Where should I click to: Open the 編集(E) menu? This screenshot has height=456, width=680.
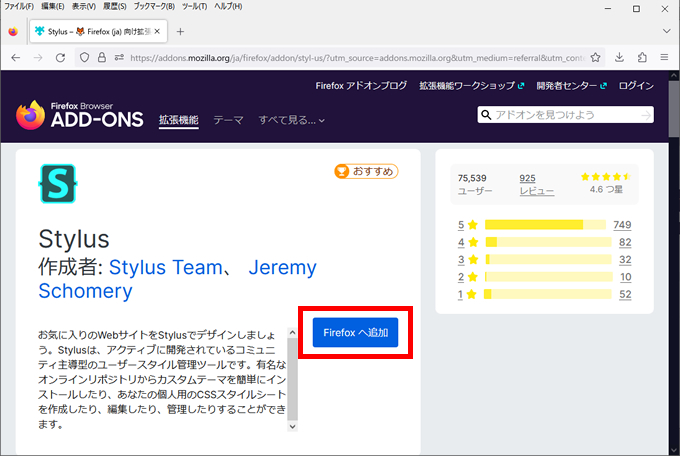pyautogui.click(x=52, y=7)
